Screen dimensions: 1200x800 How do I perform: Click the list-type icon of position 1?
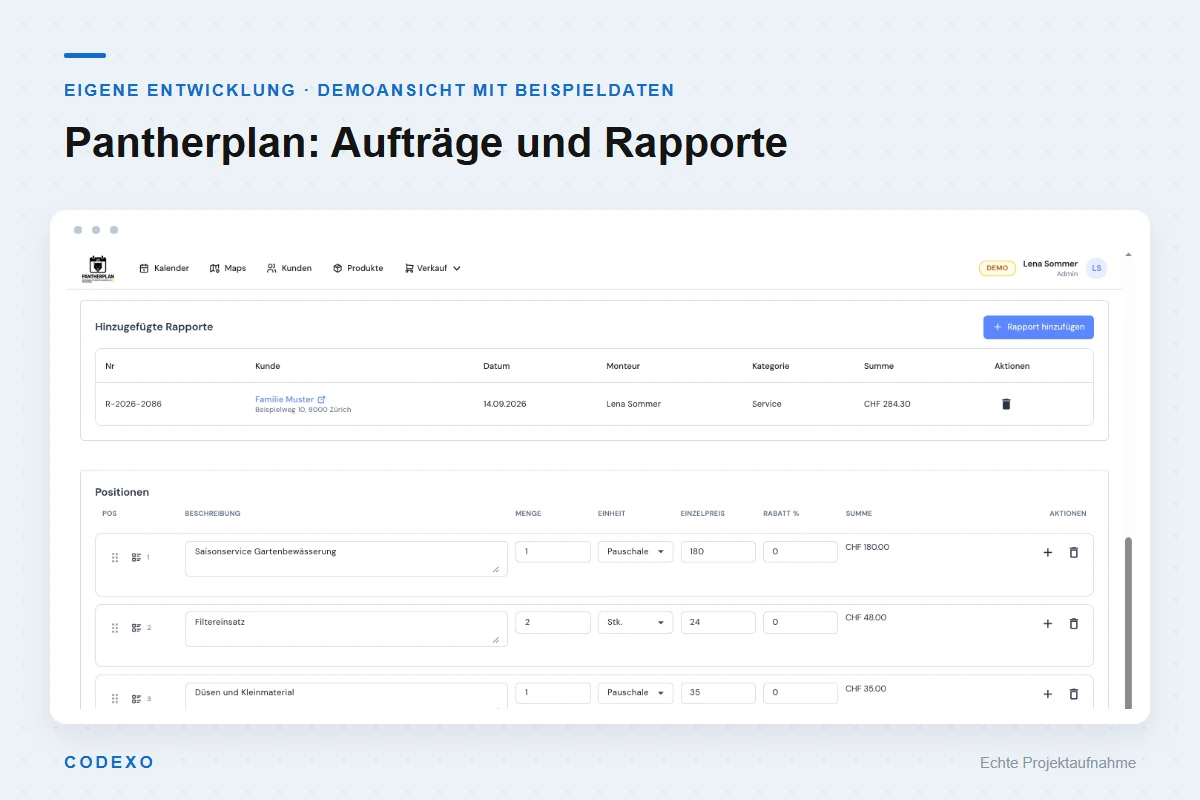[136, 557]
